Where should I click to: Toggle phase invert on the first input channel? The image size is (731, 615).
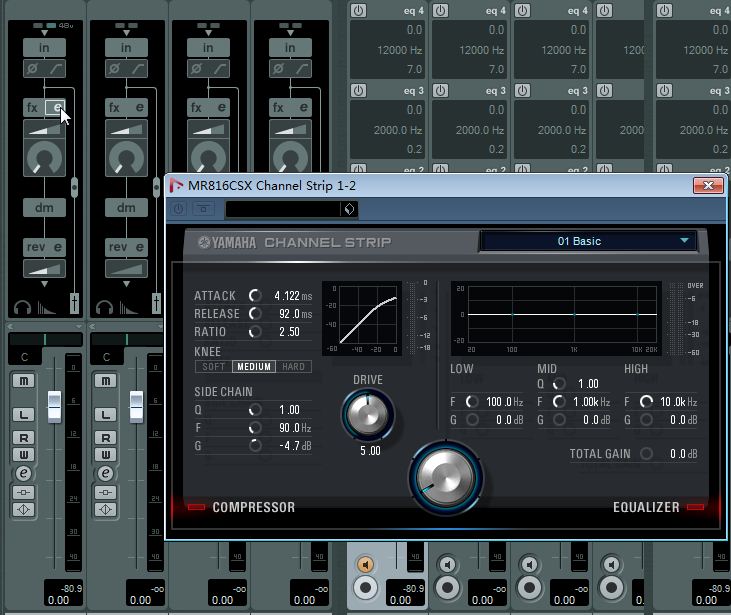[32, 69]
